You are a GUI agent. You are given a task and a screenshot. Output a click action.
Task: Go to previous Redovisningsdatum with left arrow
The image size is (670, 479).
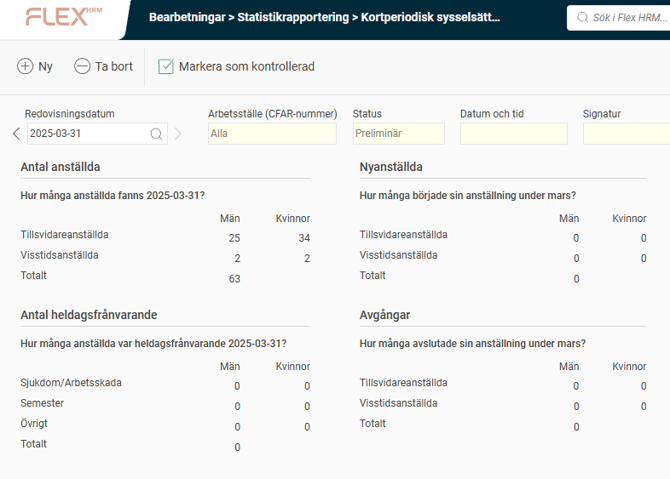(x=16, y=134)
